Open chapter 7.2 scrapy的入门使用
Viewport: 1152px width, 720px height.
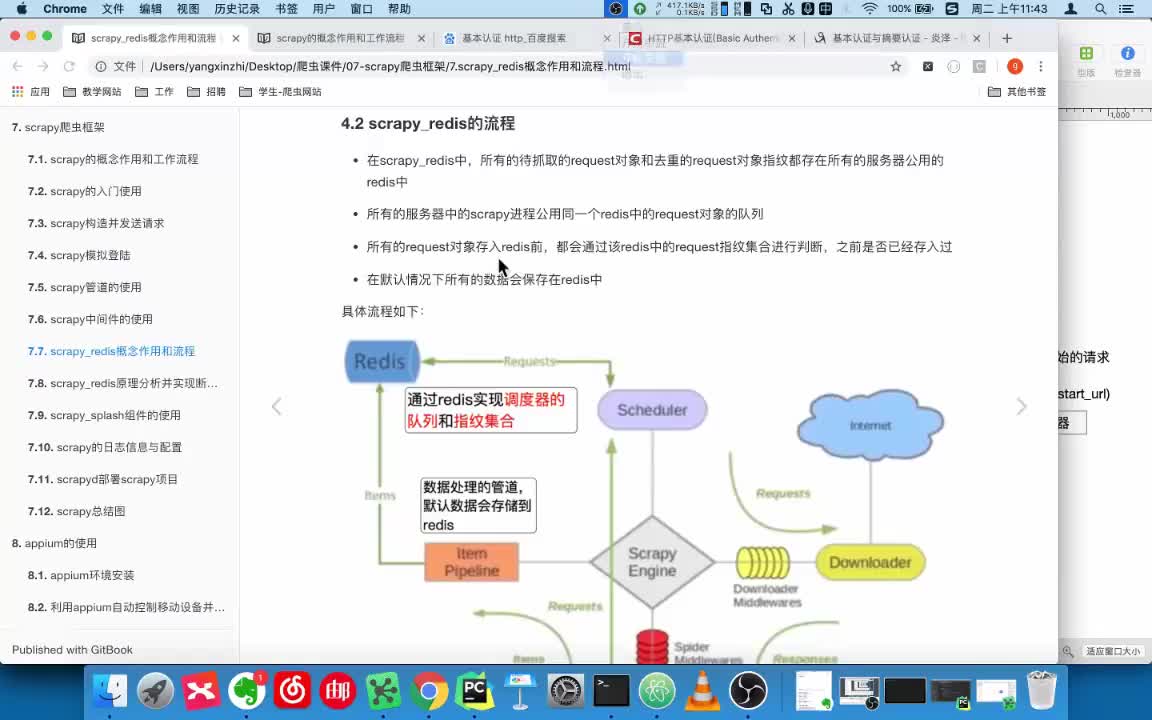point(84,191)
